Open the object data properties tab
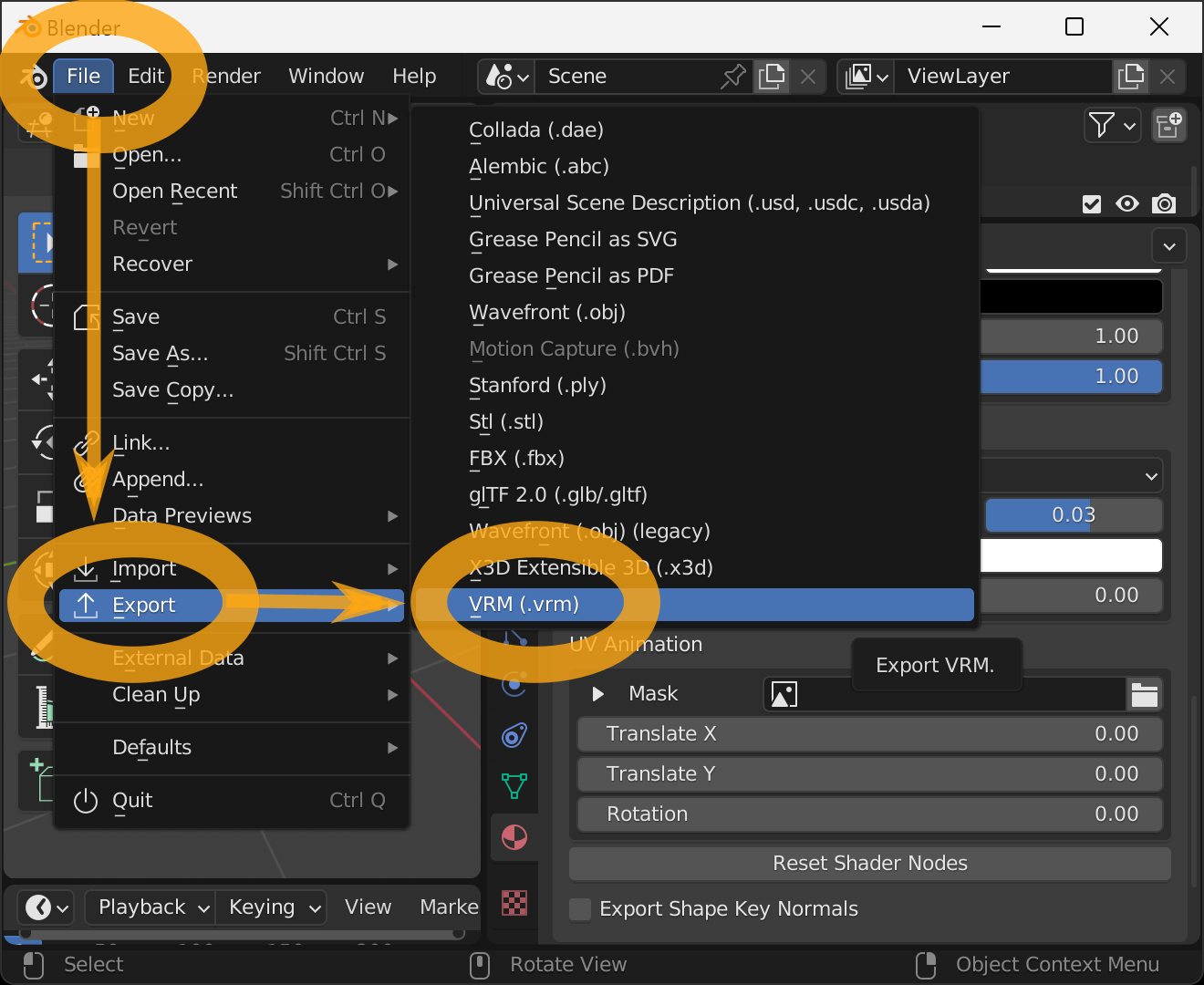1204x985 pixels. [514, 785]
